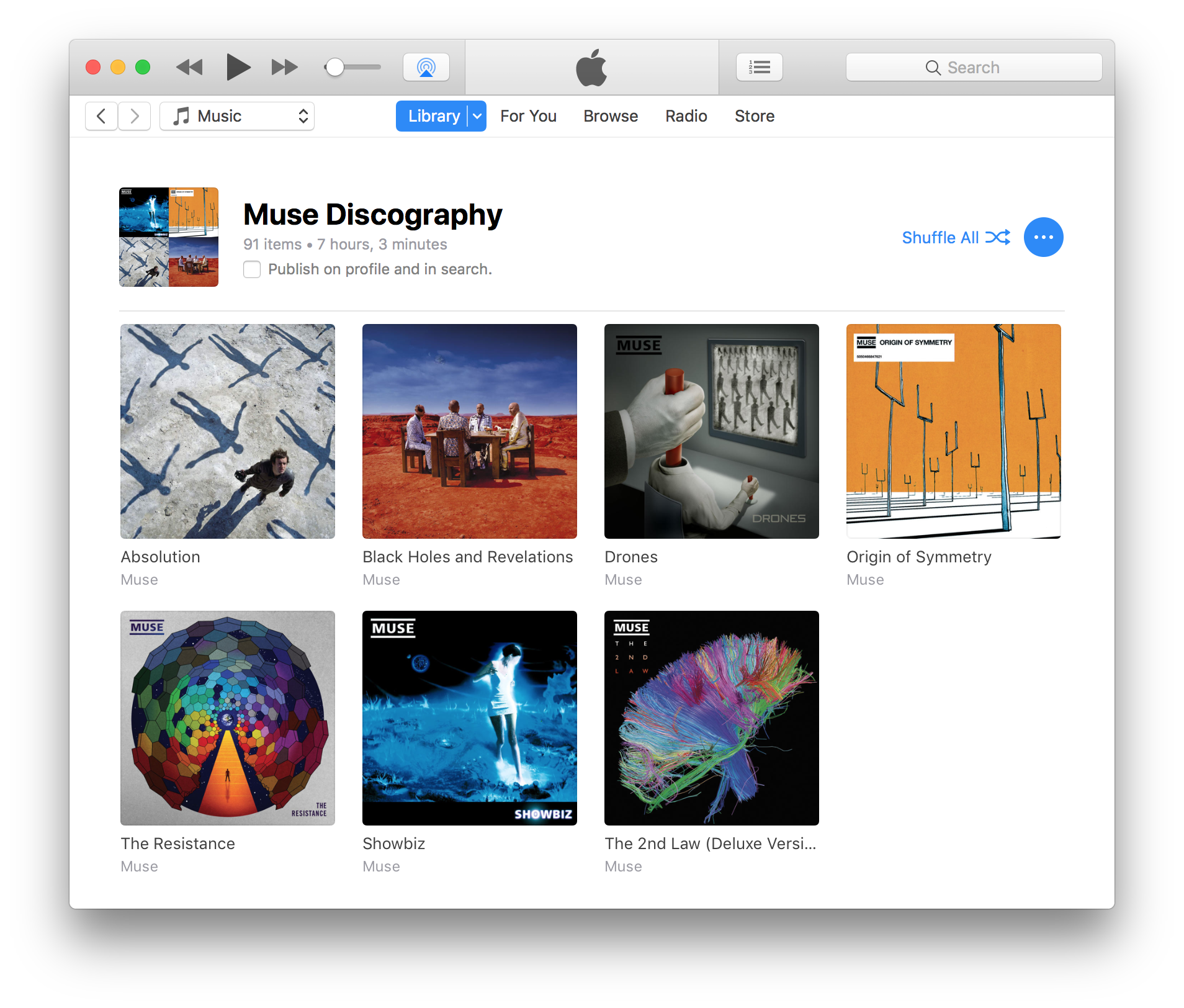Click the shuffle arrows icon
1184x1008 pixels.
[x=998, y=237]
